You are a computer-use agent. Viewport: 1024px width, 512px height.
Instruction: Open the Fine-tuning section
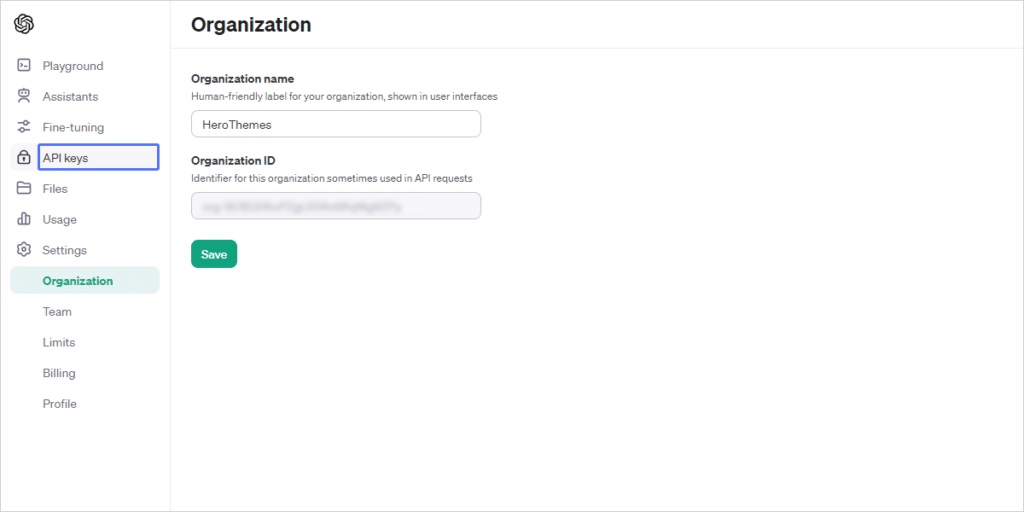(x=73, y=127)
